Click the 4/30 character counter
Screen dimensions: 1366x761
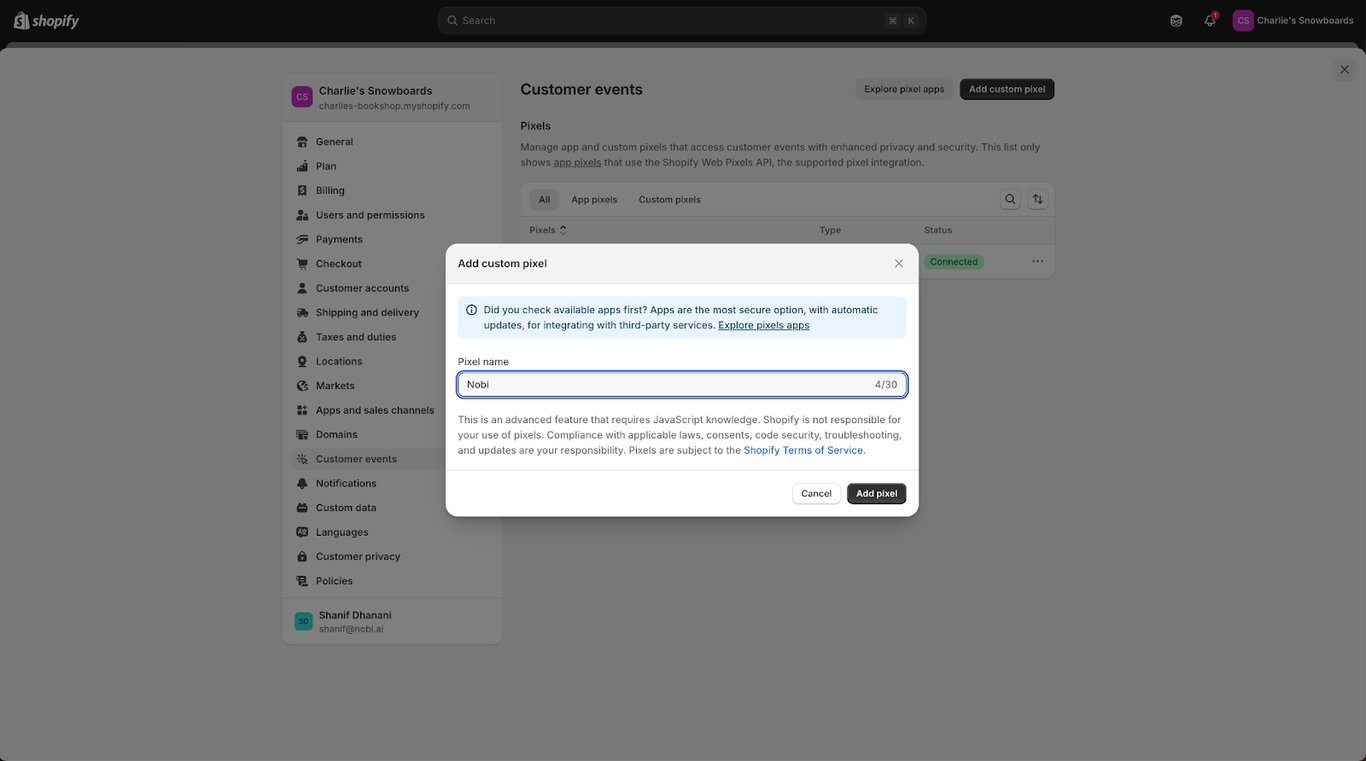[886, 385]
